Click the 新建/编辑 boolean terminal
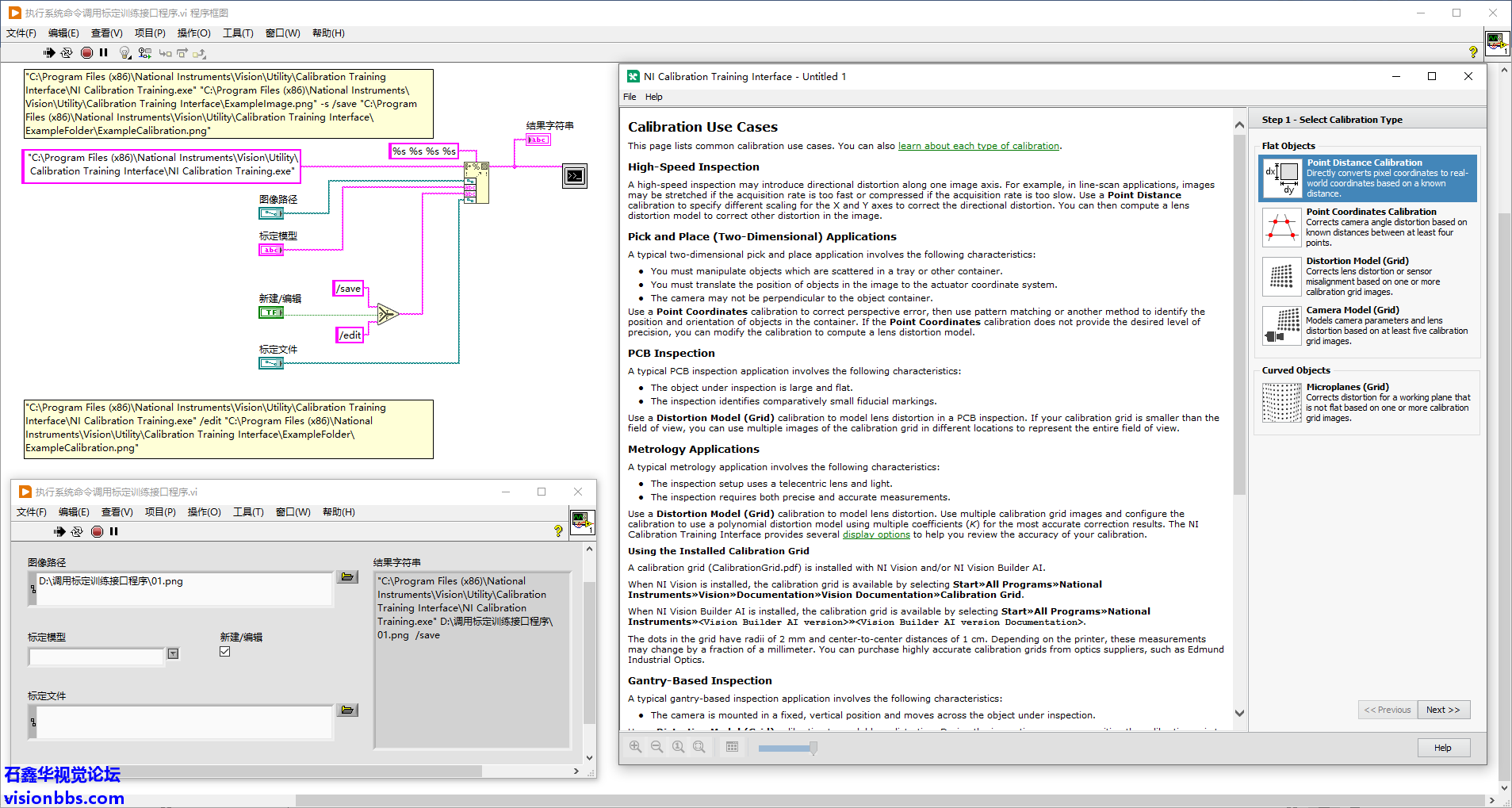 (270, 312)
